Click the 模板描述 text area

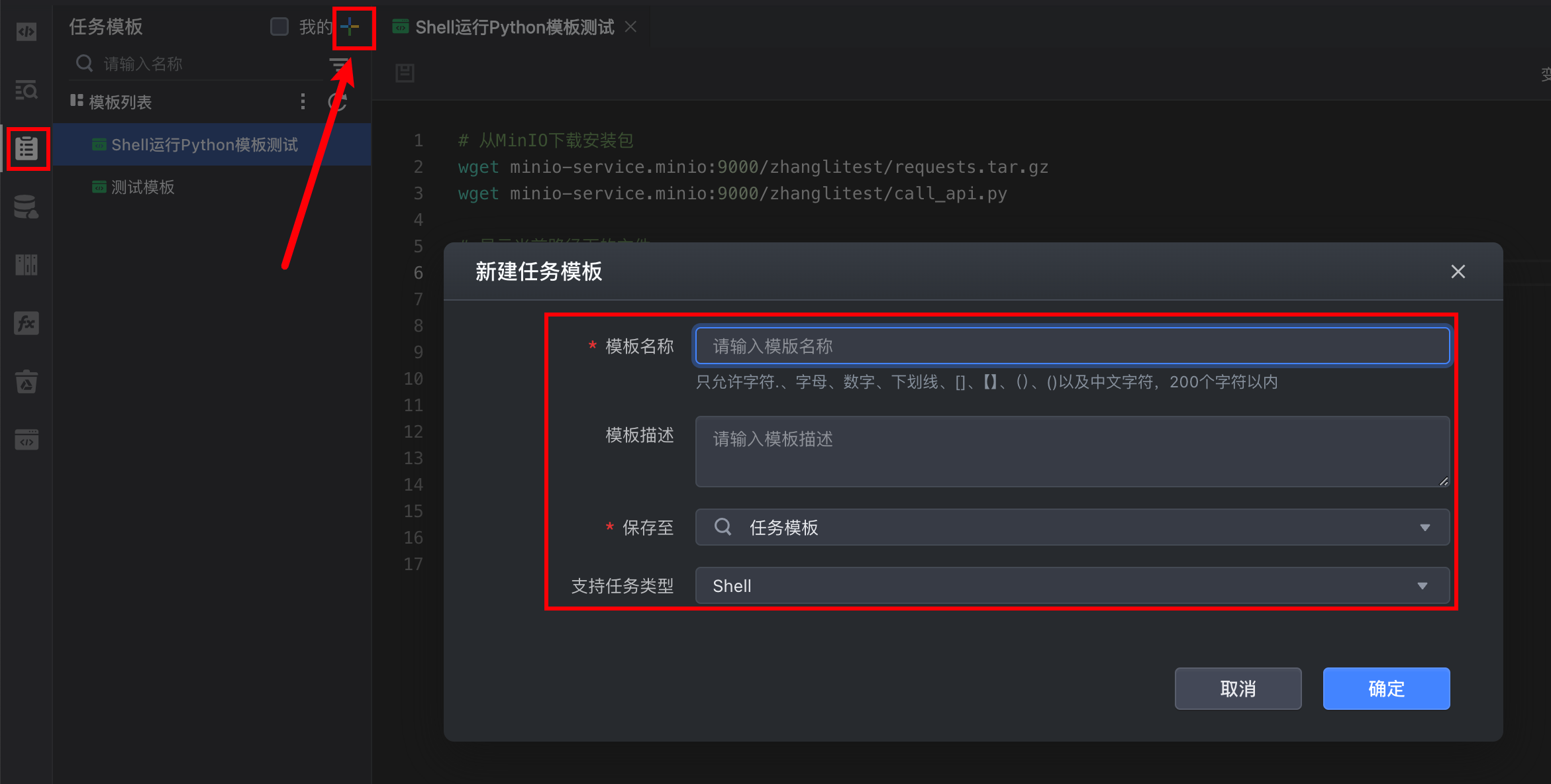point(1072,452)
